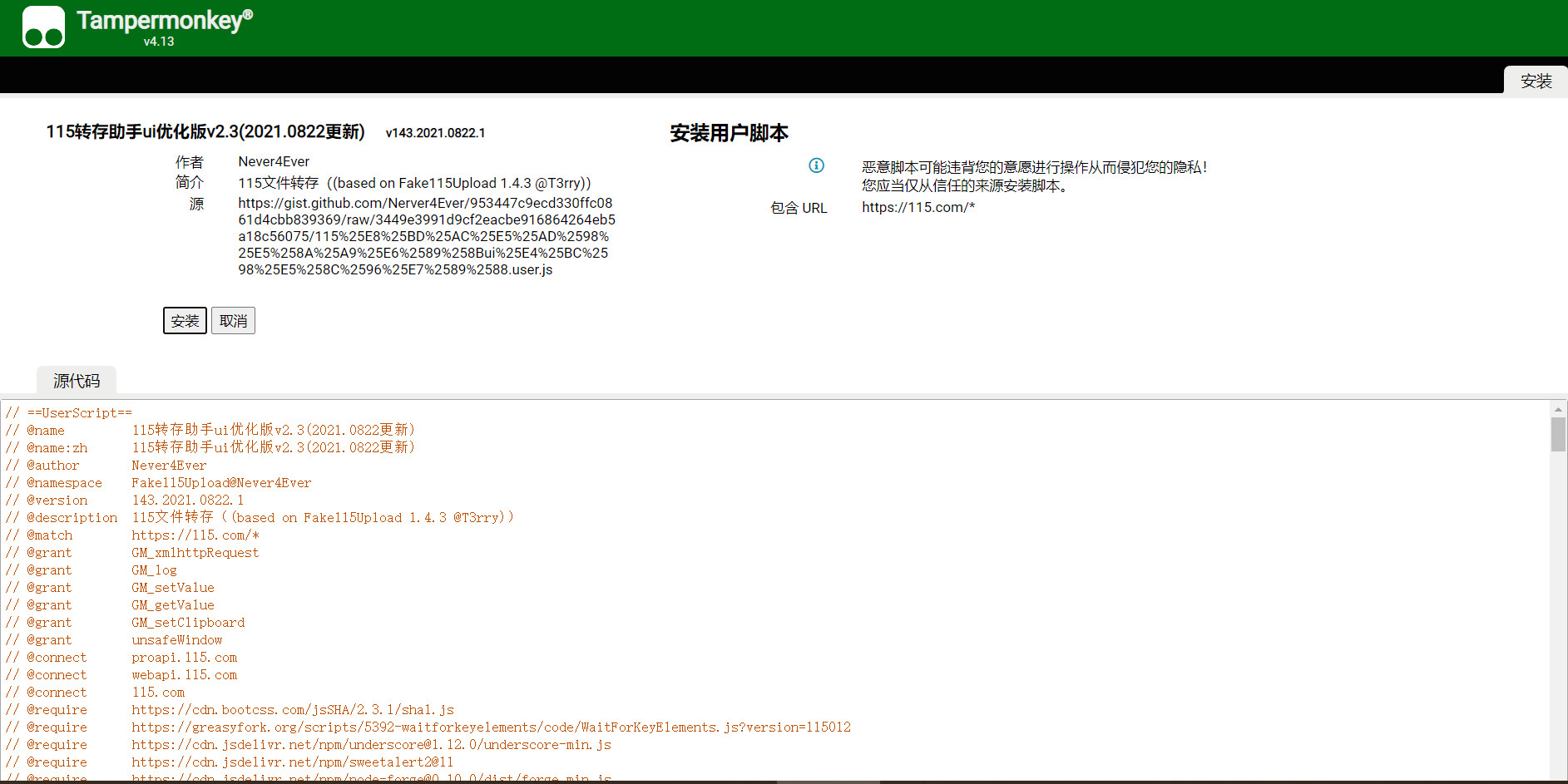Click the 安装用户脚本 heading

[x=729, y=133]
